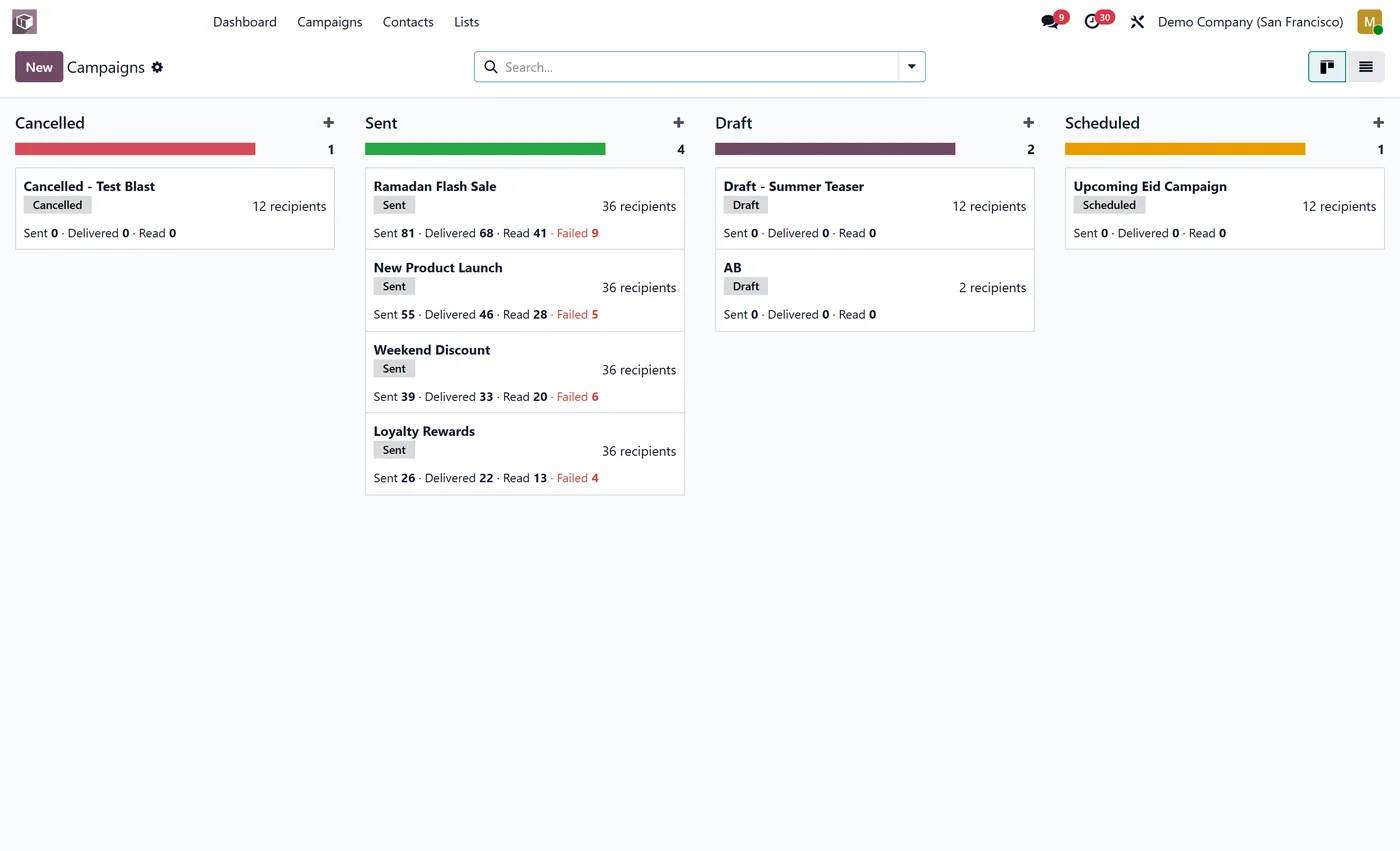This screenshot has width=1400, height=851.
Task: Open the Upcoming Eid Campaign card
Action: point(1225,208)
